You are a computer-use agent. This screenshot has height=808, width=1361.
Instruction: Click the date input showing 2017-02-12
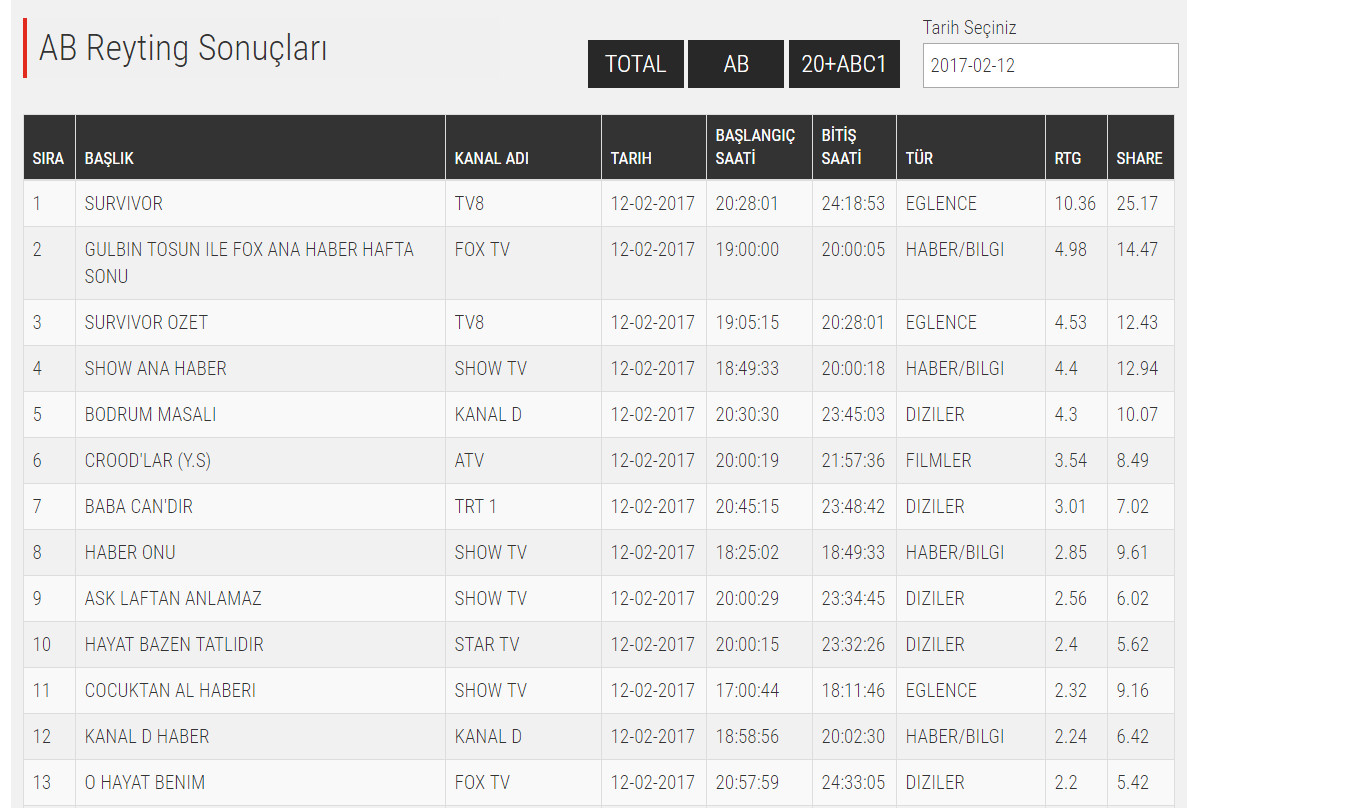pos(1050,66)
